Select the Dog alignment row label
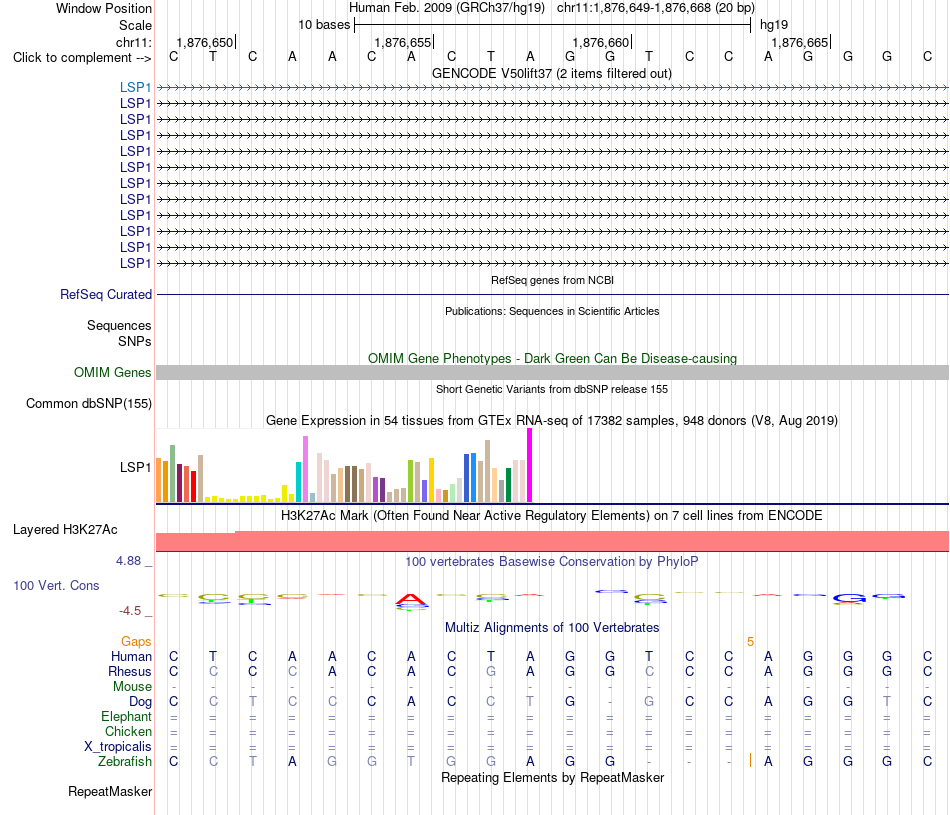Screen dimensions: 950x815 click(141, 702)
